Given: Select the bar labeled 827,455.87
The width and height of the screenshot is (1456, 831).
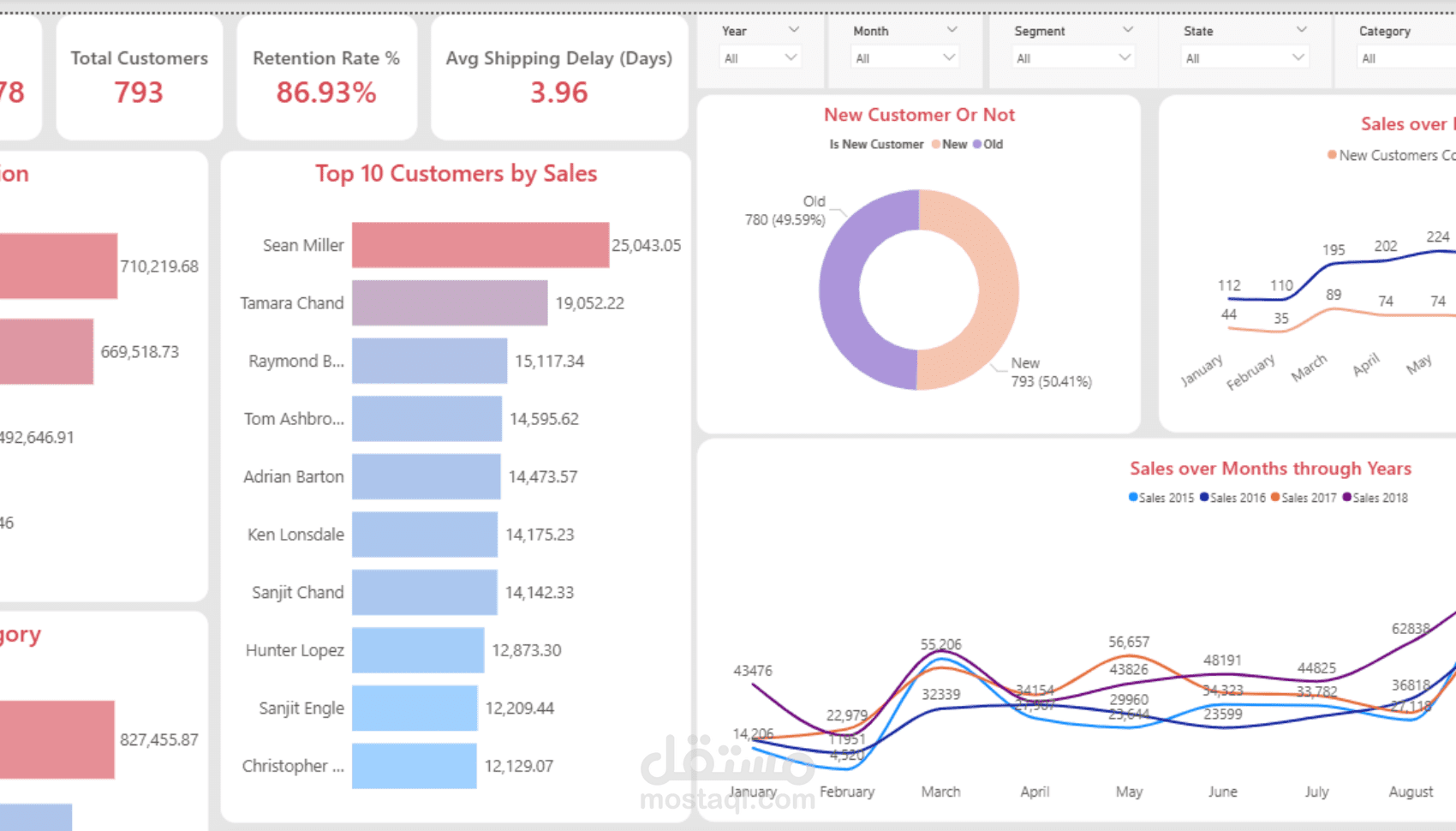Looking at the screenshot, I should [57, 739].
